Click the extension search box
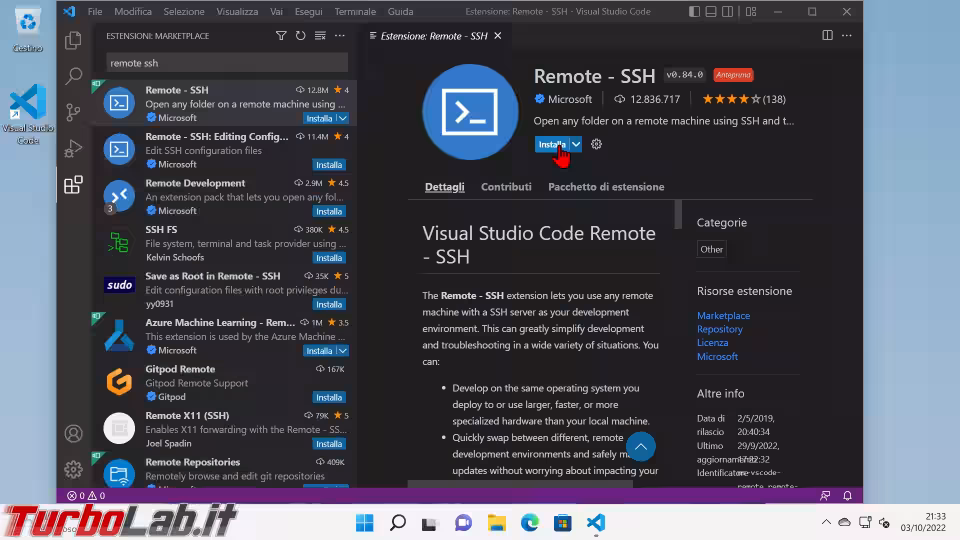The width and height of the screenshot is (960, 540). pyautogui.click(x=227, y=62)
